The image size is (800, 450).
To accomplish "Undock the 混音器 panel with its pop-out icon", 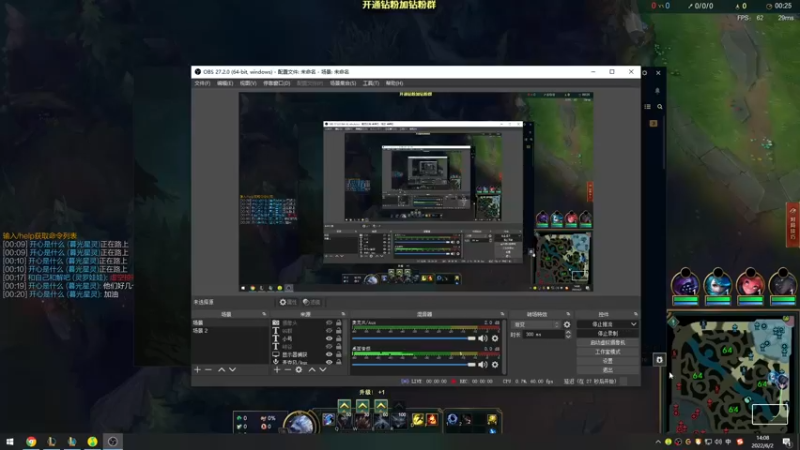I will click(x=502, y=314).
